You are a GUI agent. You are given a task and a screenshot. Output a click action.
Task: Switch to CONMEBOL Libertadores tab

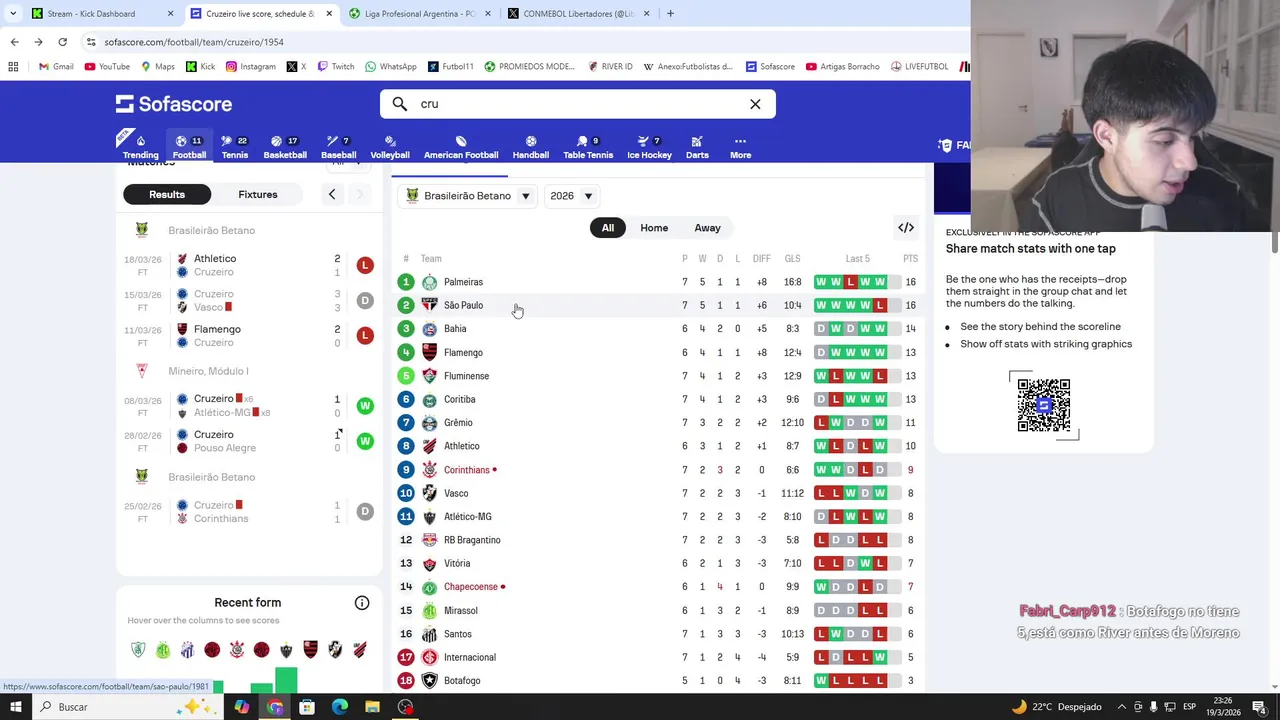(x=577, y=14)
